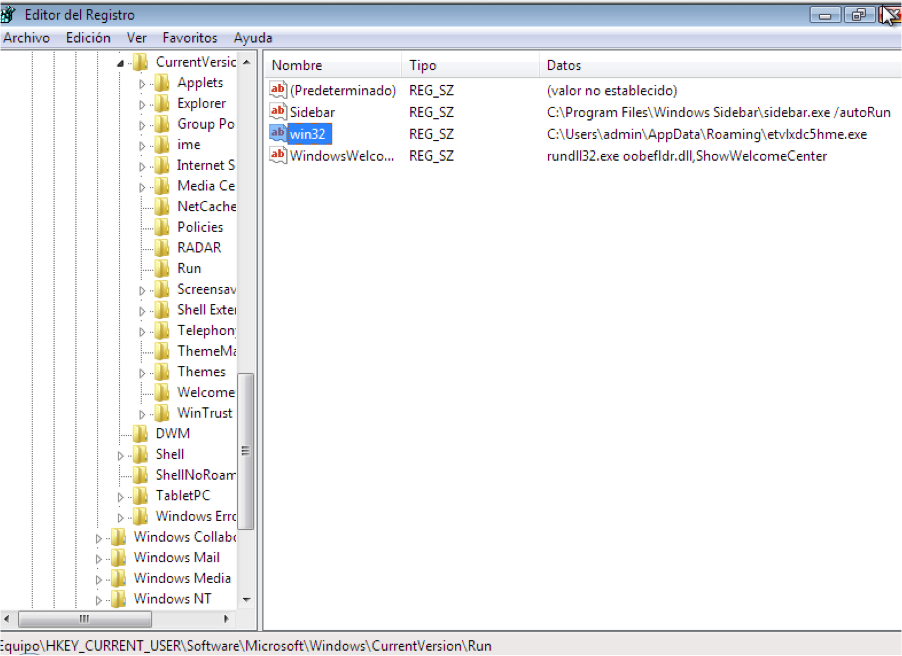Select the win32 value name
This screenshot has width=902, height=656.
(x=309, y=134)
